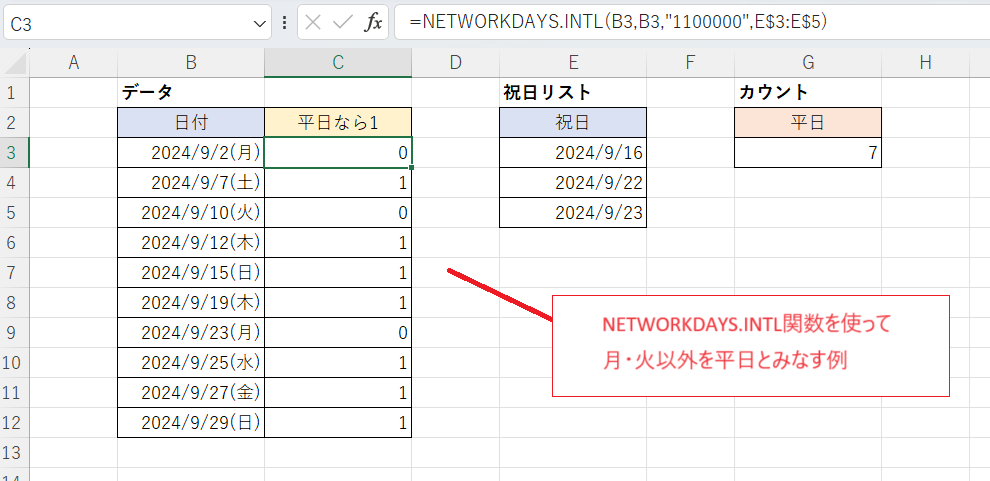This screenshot has height=481, width=990.
Task: Click the cell labeled データ
Action: pyautogui.click(x=191, y=93)
